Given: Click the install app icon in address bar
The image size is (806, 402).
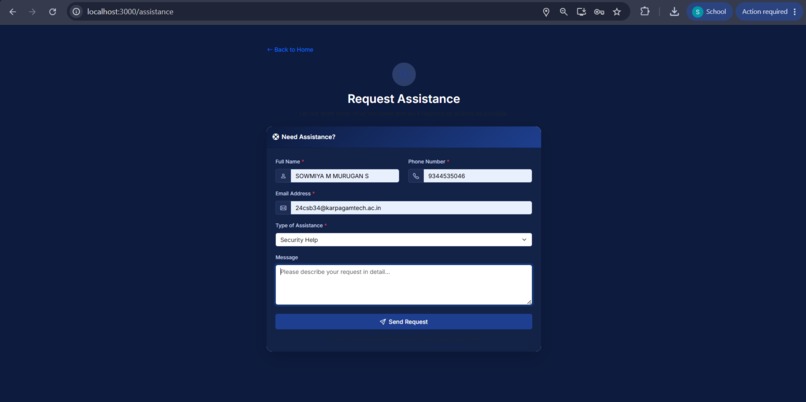Looking at the screenshot, I should [x=581, y=12].
